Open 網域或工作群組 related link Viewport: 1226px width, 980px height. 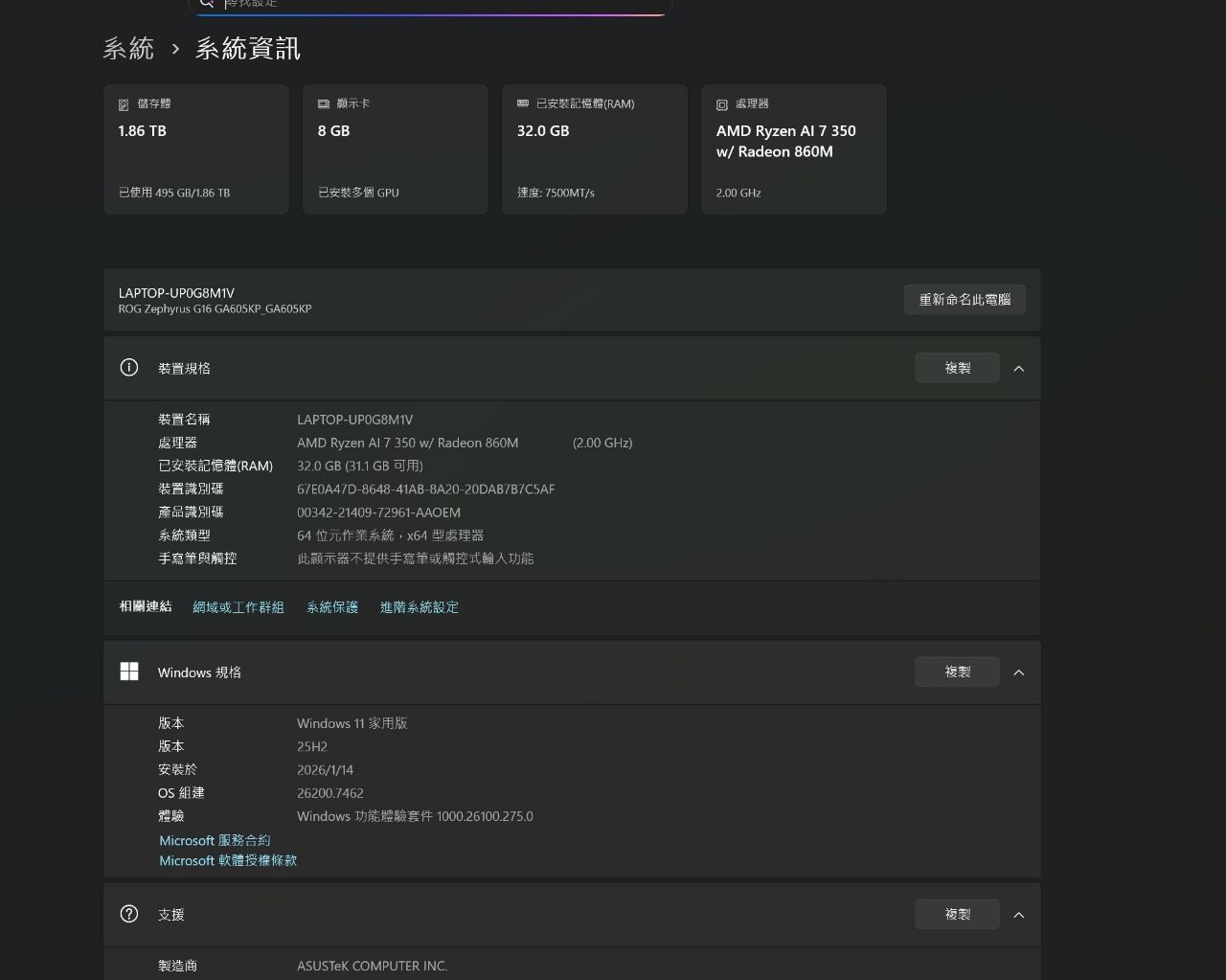[238, 607]
